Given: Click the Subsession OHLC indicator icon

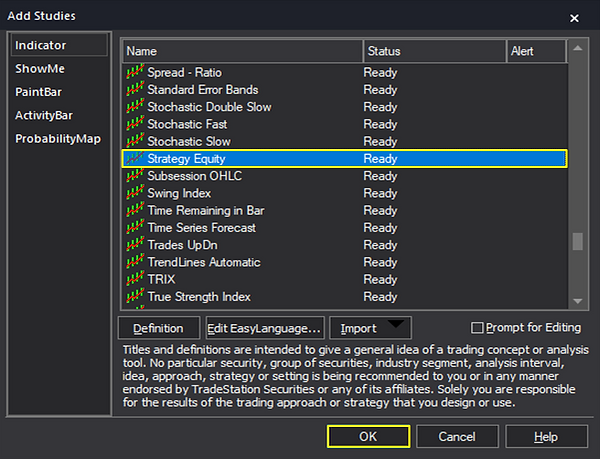Looking at the screenshot, I should click(x=135, y=176).
